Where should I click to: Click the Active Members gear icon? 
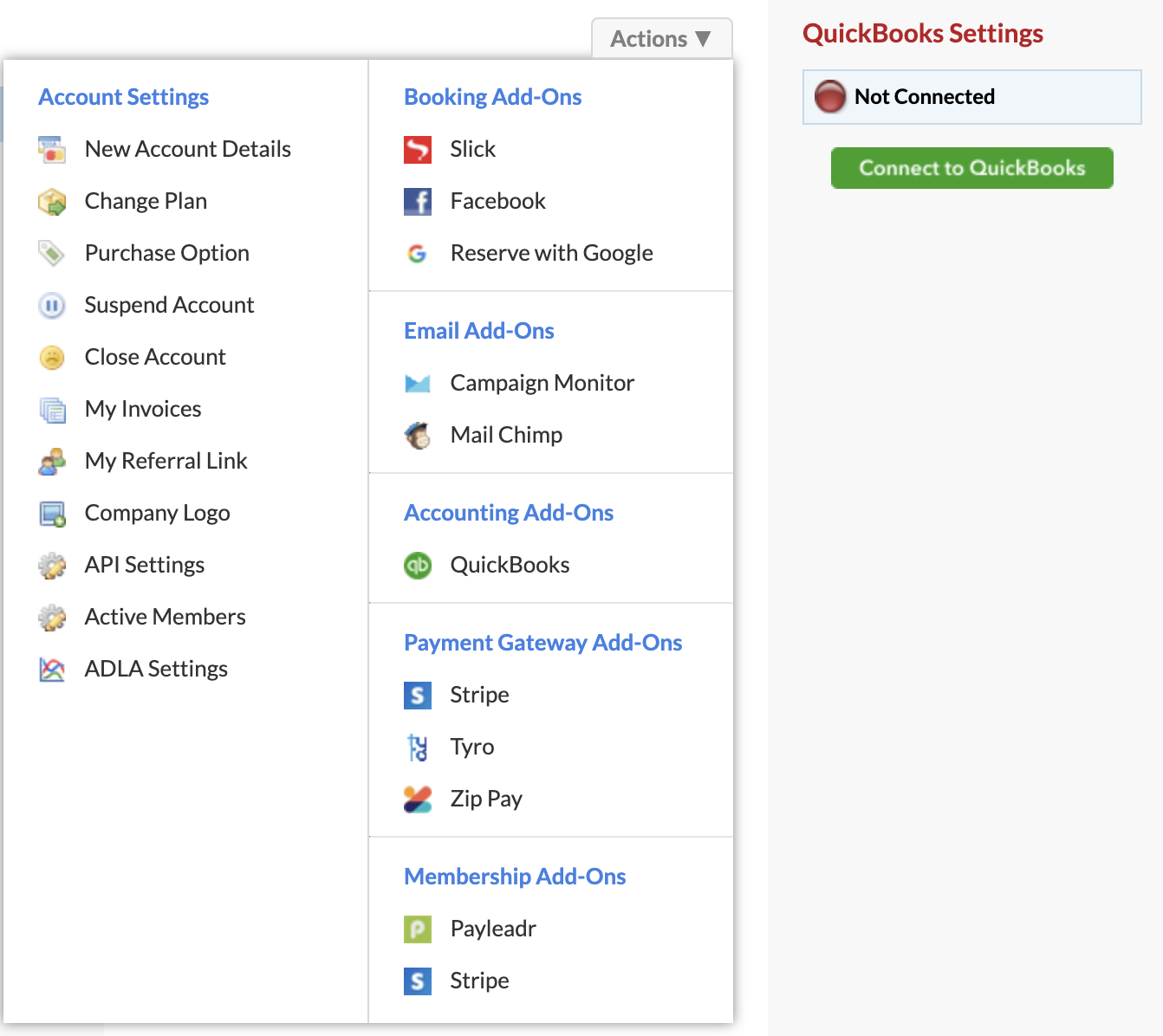(x=52, y=617)
